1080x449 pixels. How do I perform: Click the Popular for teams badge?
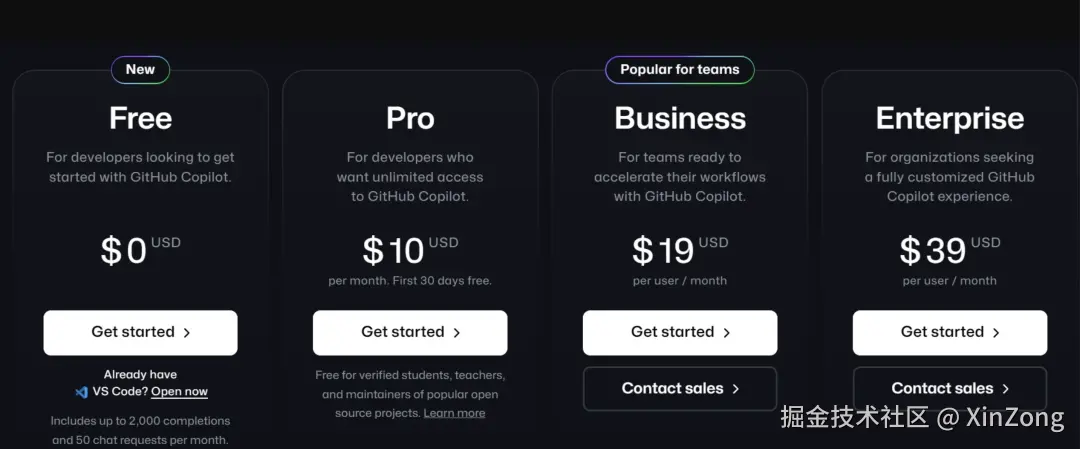pyautogui.click(x=680, y=70)
